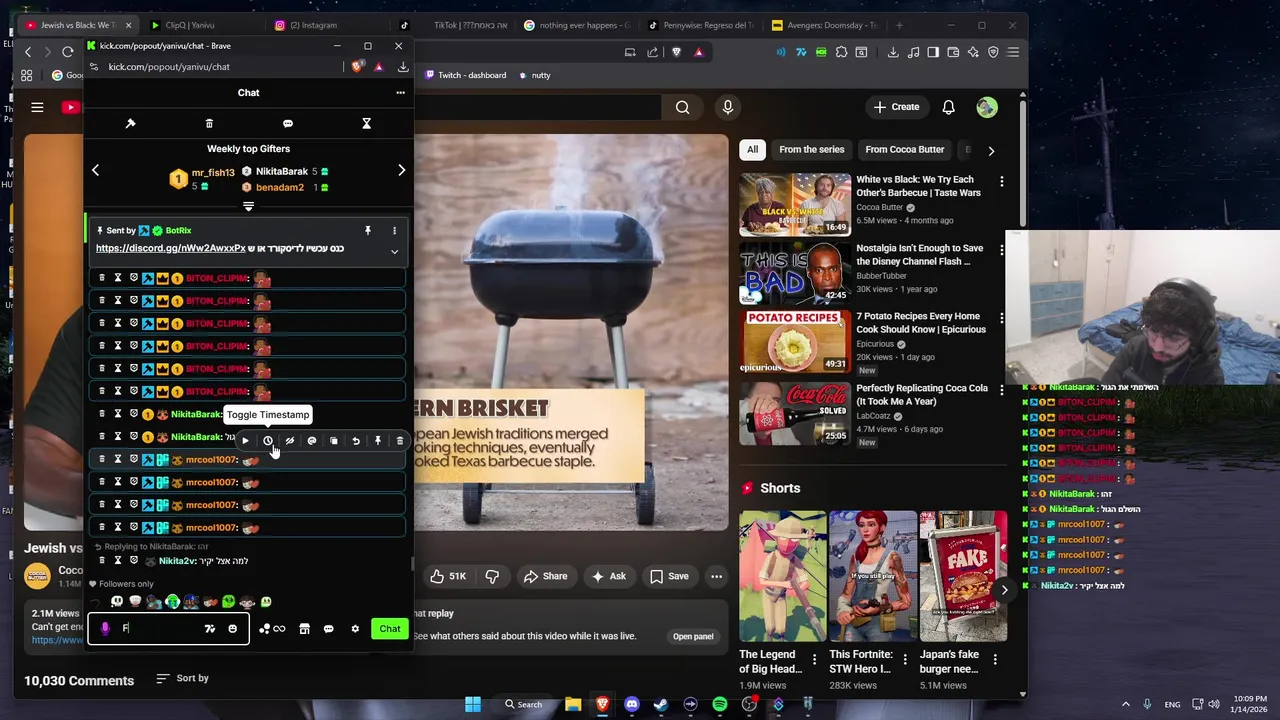1280x720 pixels.
Task: Click the mention icon in message action bar
Action: pyautogui.click(x=312, y=441)
